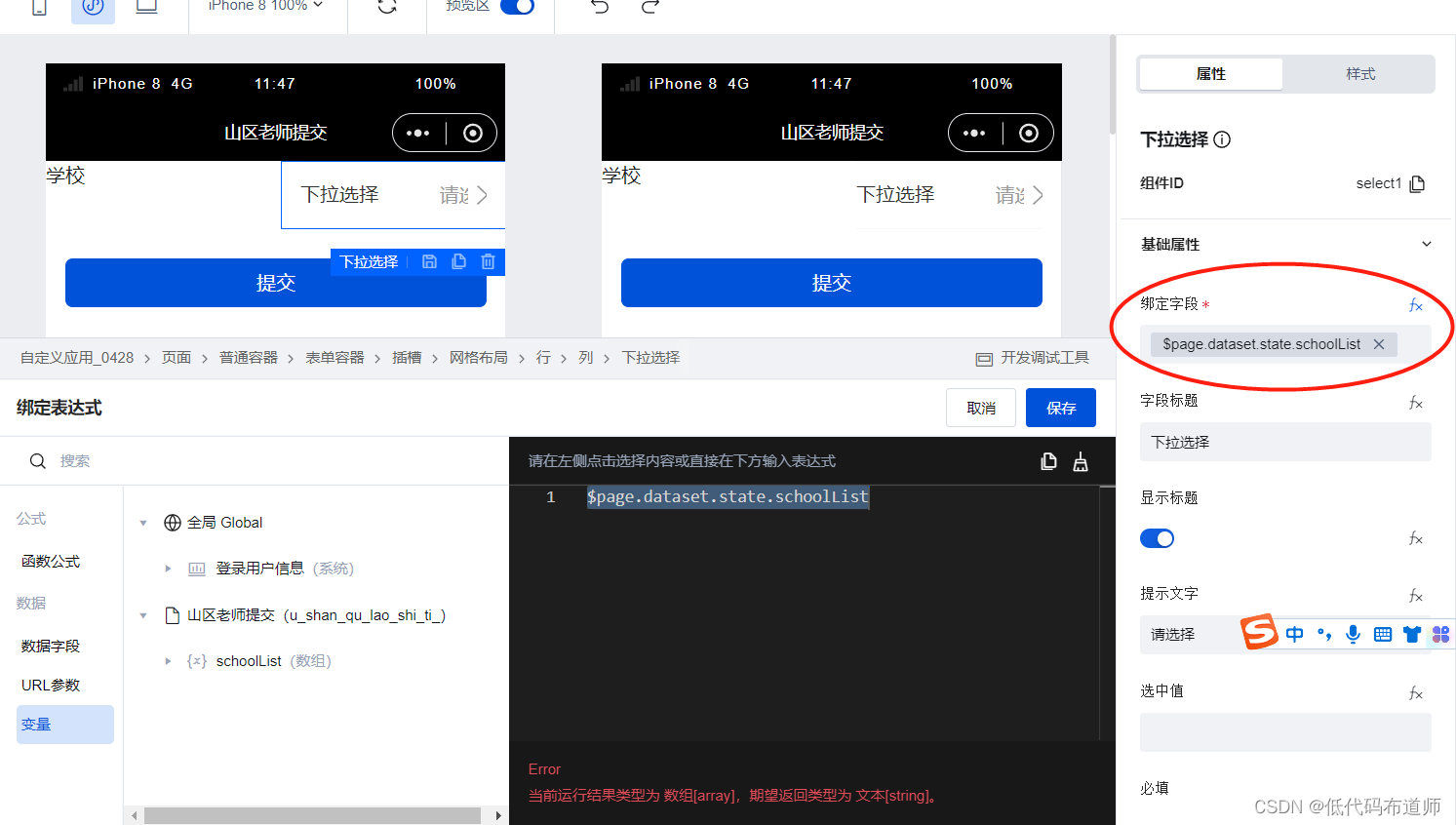Image resolution: width=1456 pixels, height=825 pixels.
Task: Select the 网格布局 breadcrumb
Action: (x=479, y=358)
